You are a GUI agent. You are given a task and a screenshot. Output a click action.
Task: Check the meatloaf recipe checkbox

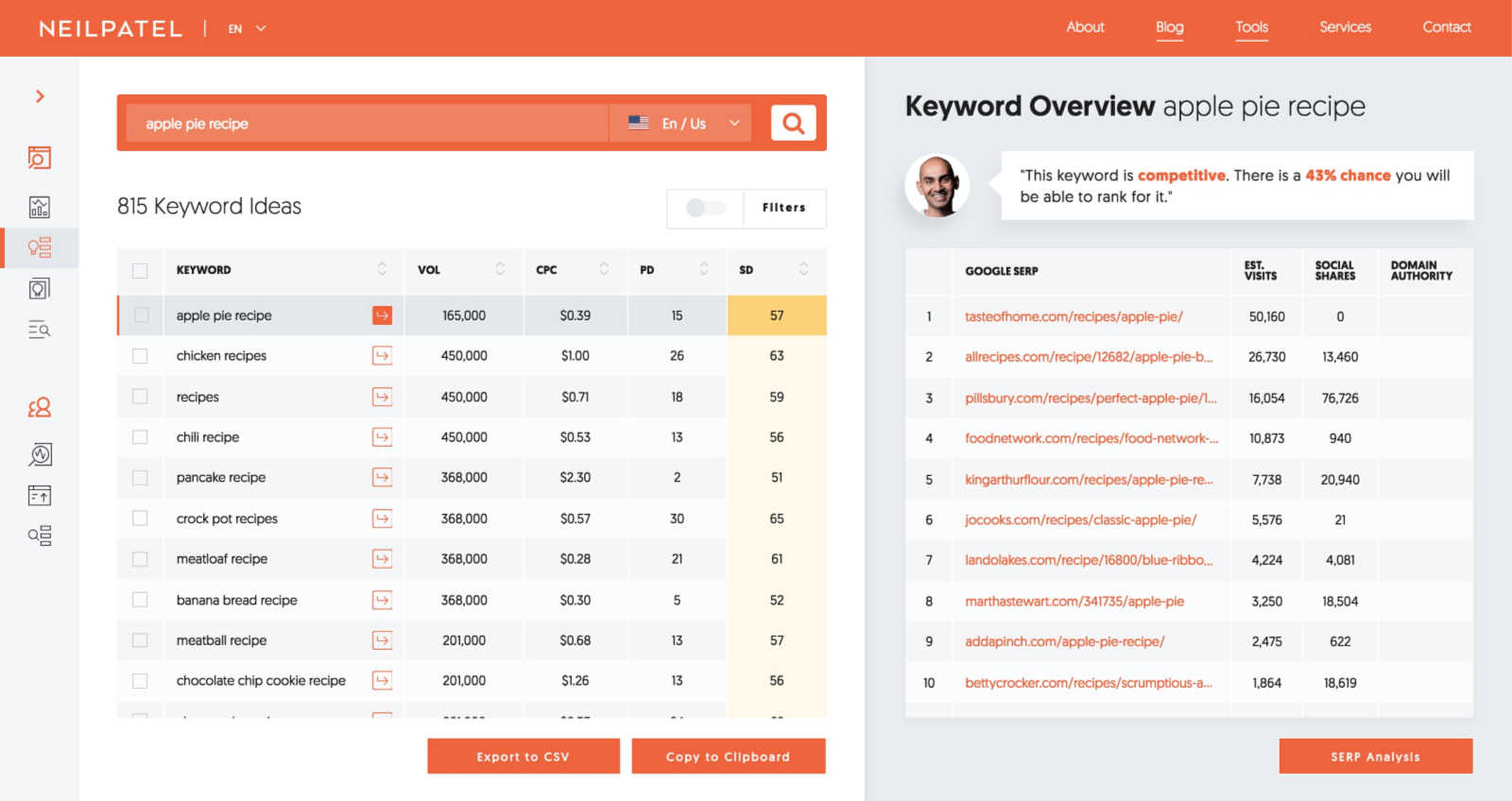coord(140,559)
